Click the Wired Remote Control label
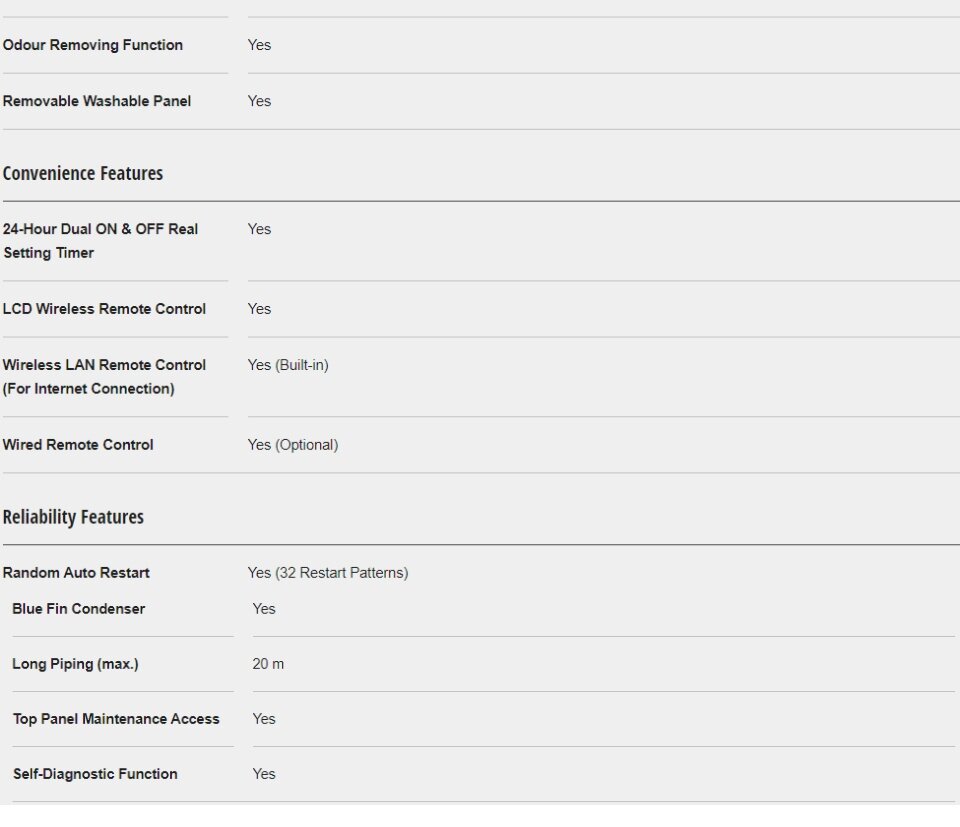960x827 pixels. coord(78,445)
